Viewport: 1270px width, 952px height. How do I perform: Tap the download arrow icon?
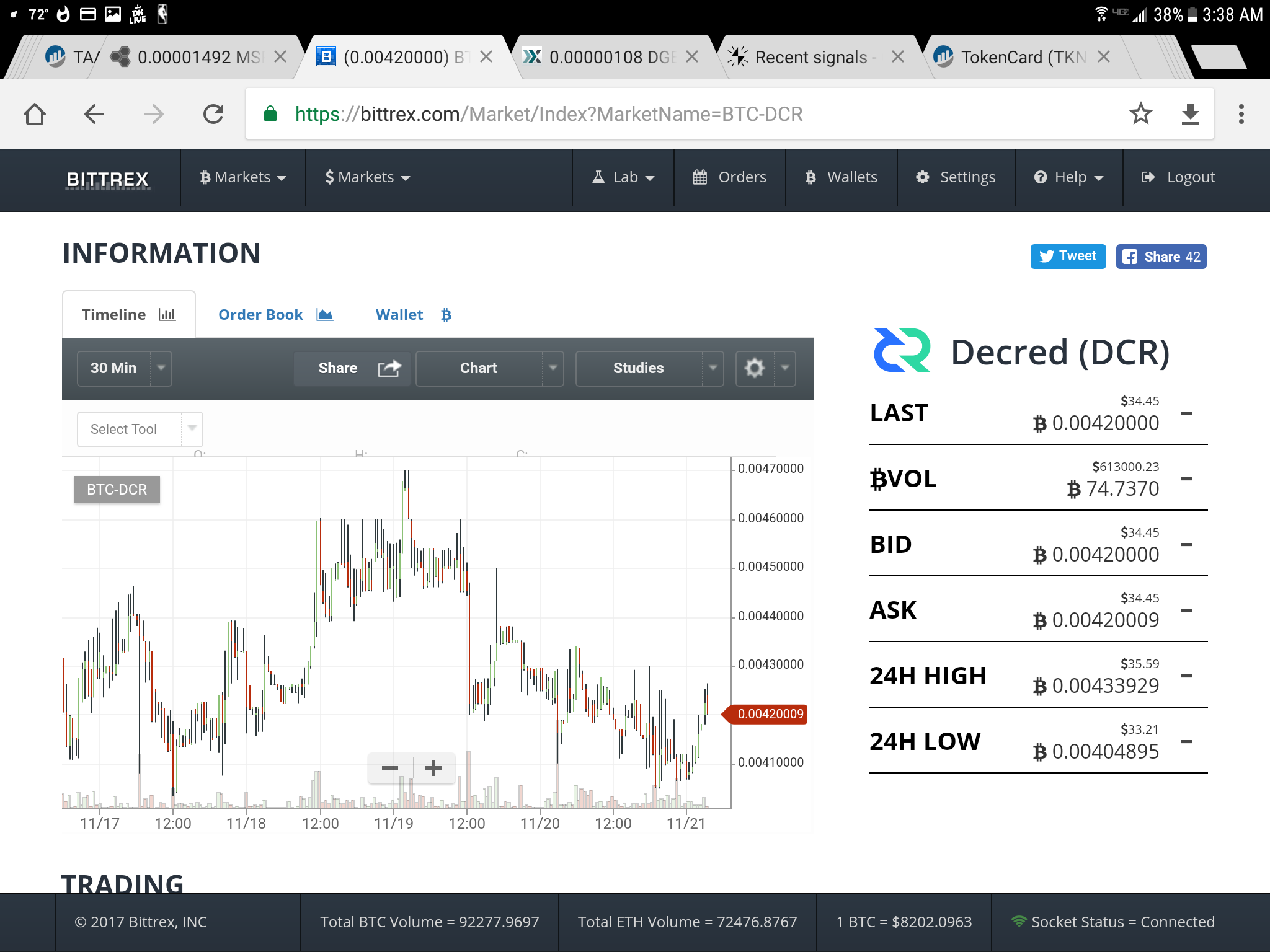click(x=1190, y=114)
